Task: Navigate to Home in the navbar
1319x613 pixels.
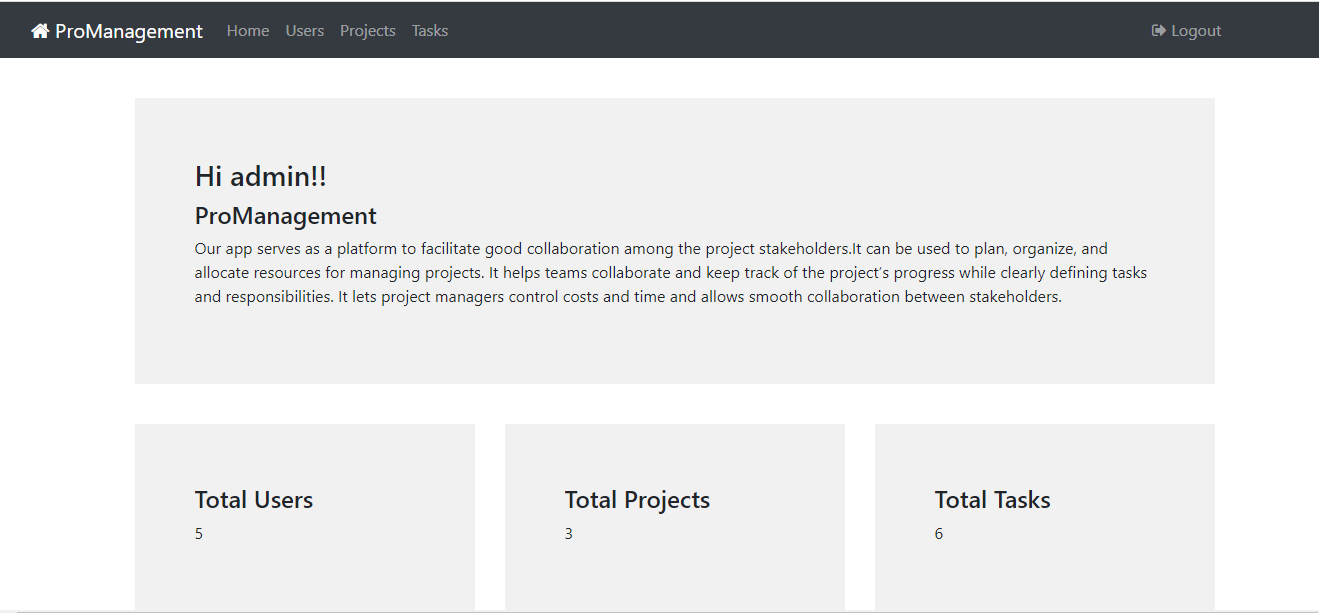Action: pyautogui.click(x=247, y=30)
